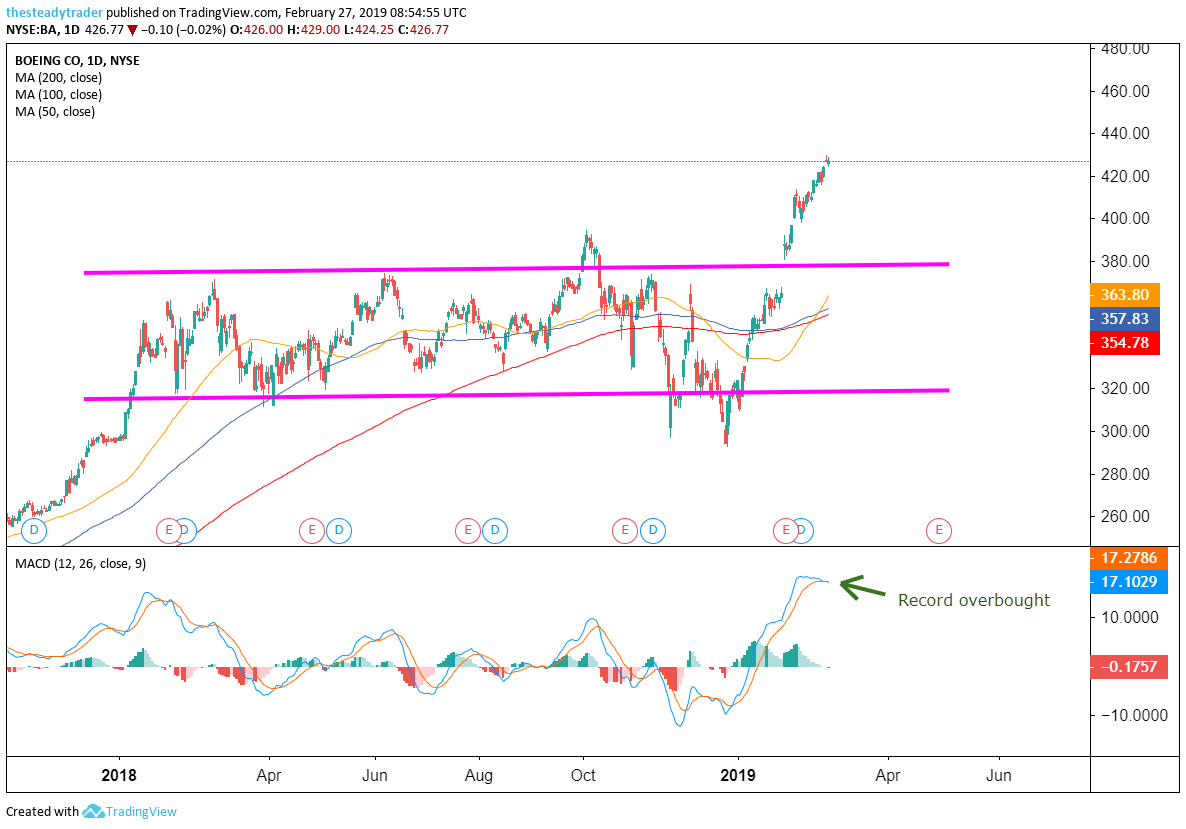
Task: Click the orange 17.2786 MACD value tag
Action: 1129,557
